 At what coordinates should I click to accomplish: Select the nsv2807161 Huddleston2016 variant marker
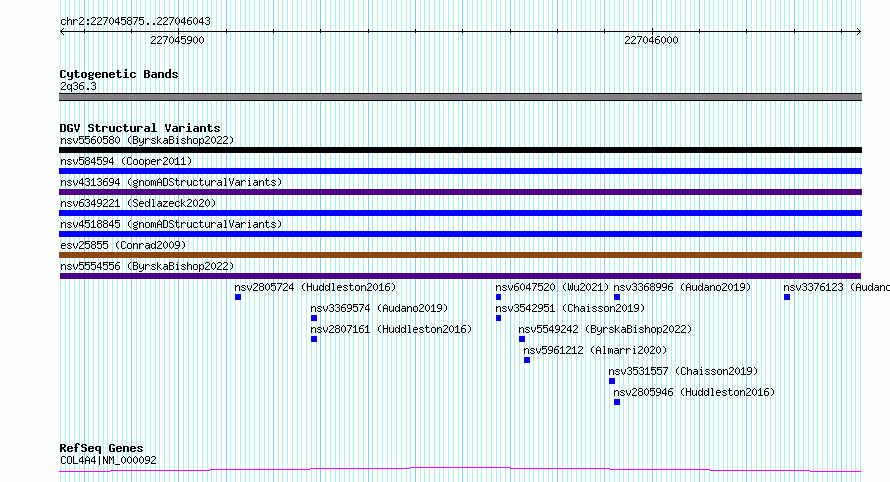point(314,339)
